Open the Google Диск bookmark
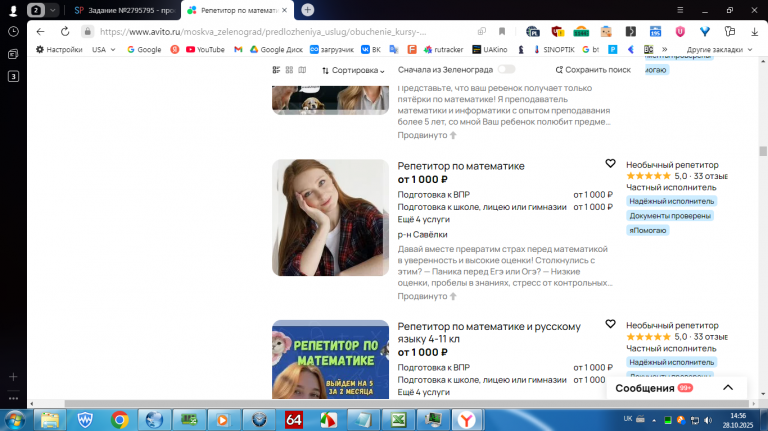 [276, 49]
